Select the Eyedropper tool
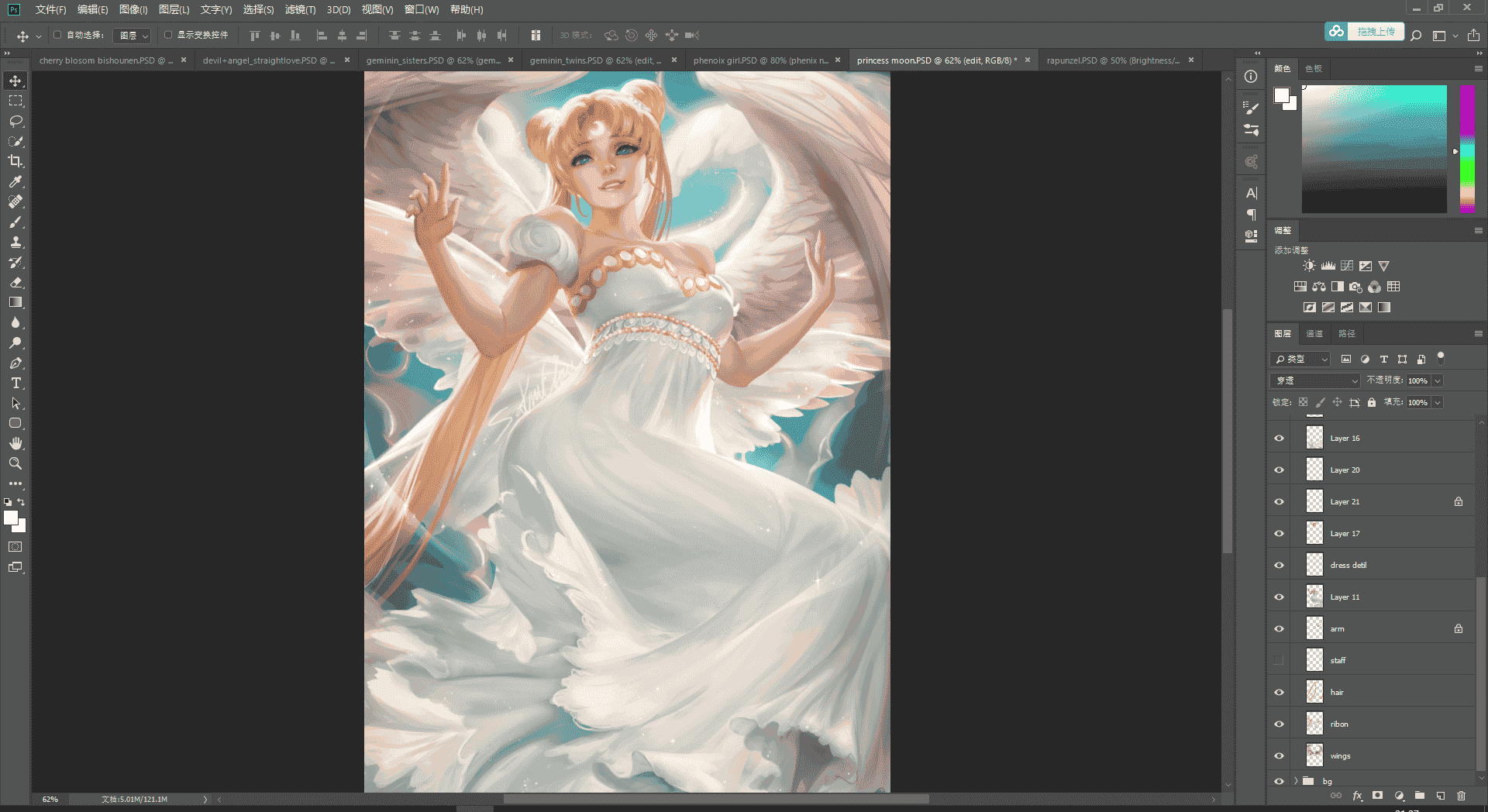Viewport: 1488px width, 812px height. pyautogui.click(x=15, y=181)
